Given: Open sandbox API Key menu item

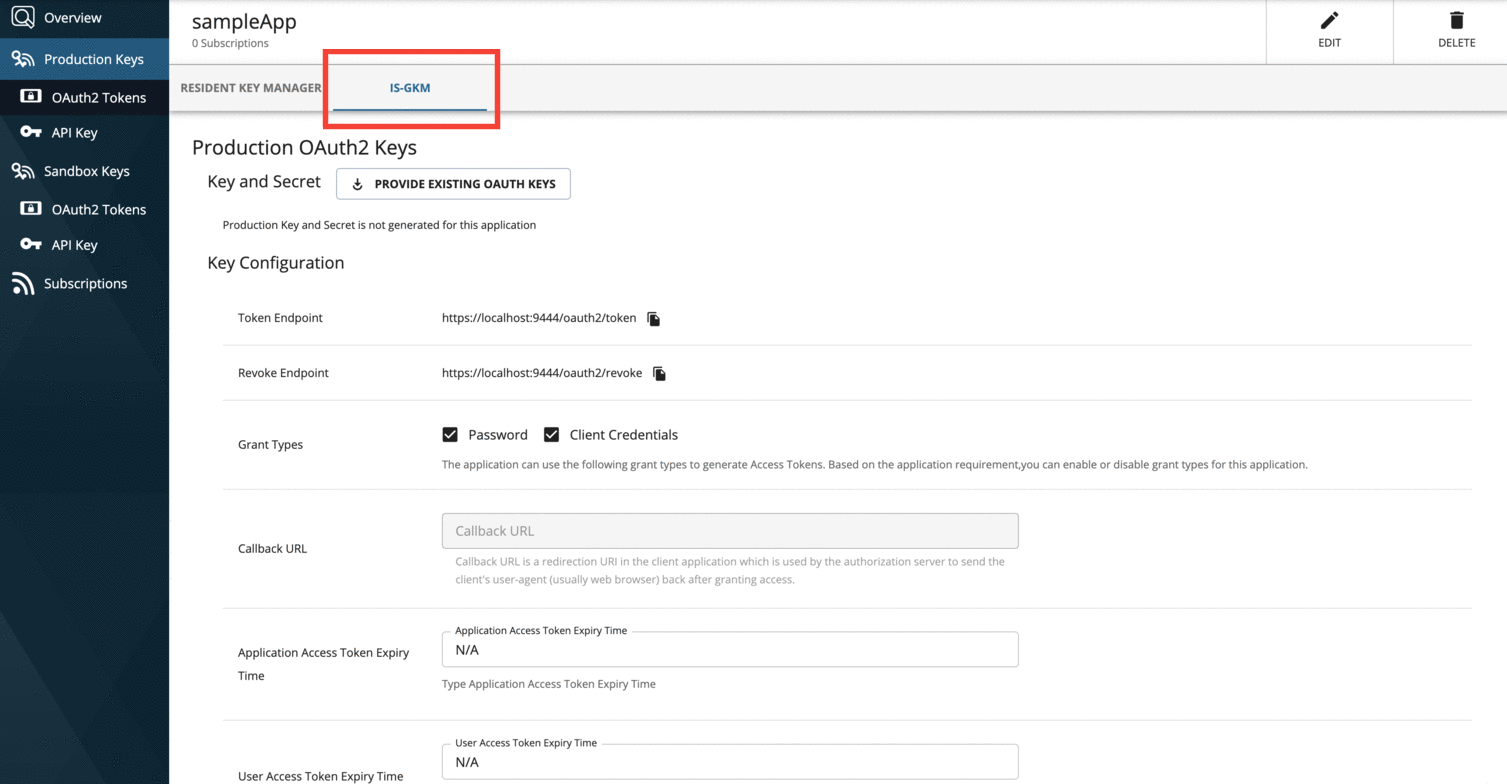Looking at the screenshot, I should [74, 245].
